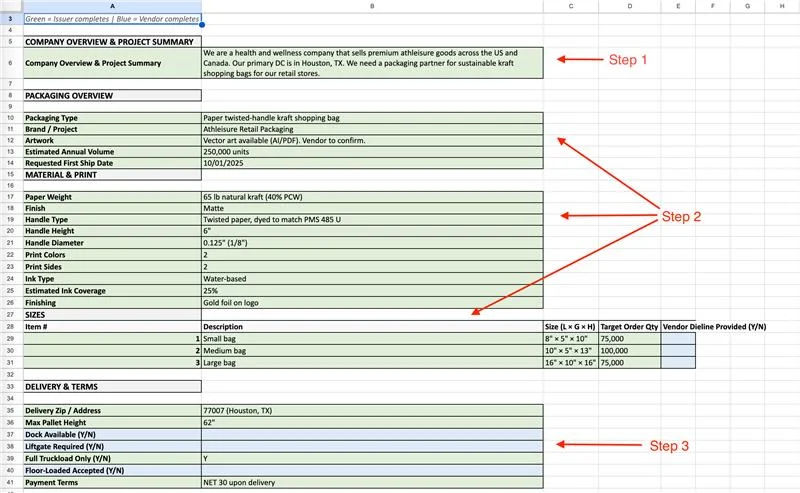This screenshot has width=800, height=493.
Task: Click the "65 lb natural kraft" paper weight cell
Action: pos(372,197)
